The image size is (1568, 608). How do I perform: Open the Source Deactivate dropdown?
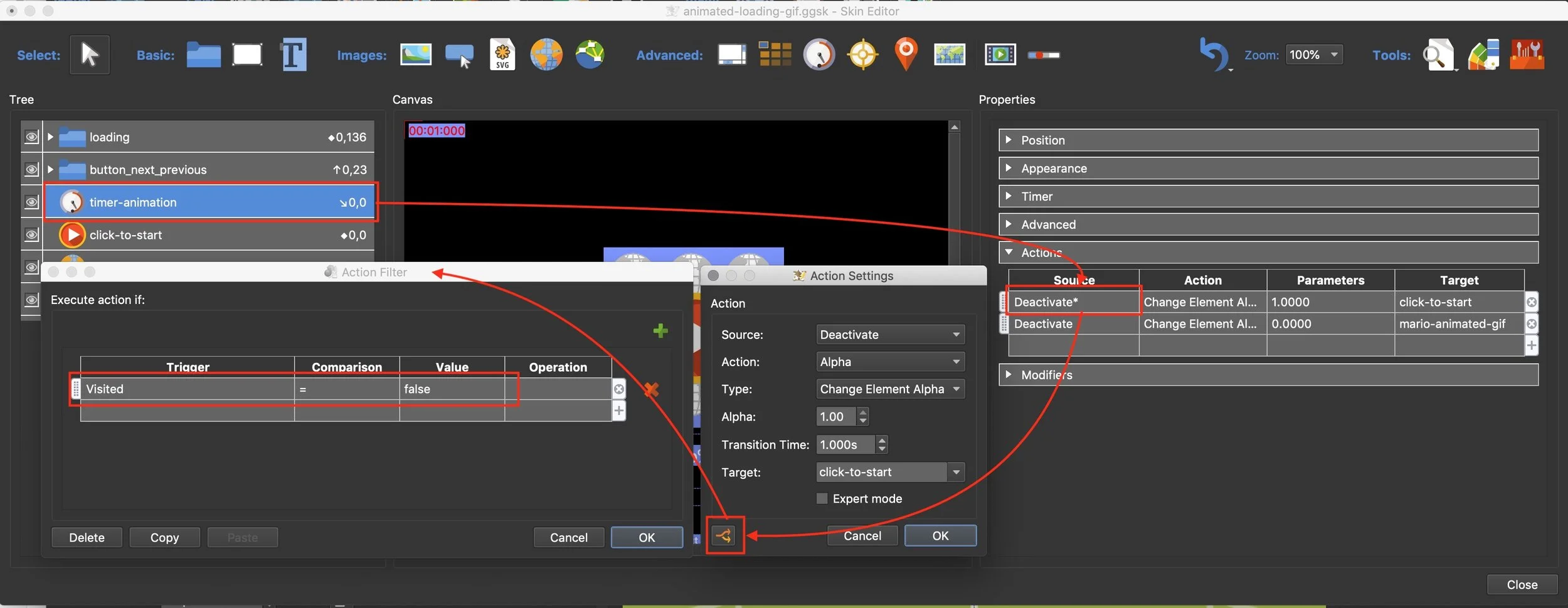(890, 334)
